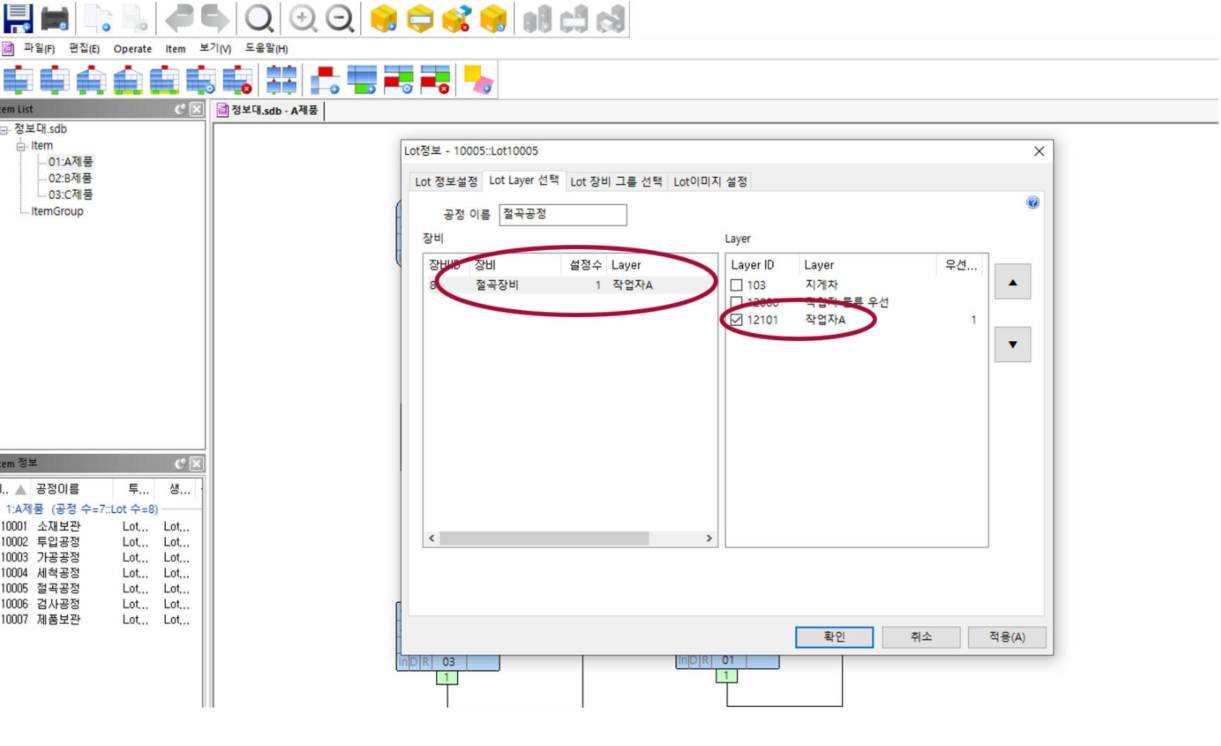Switch to the Lot 정보설정 tab
The image size is (1221, 746).
click(x=446, y=182)
